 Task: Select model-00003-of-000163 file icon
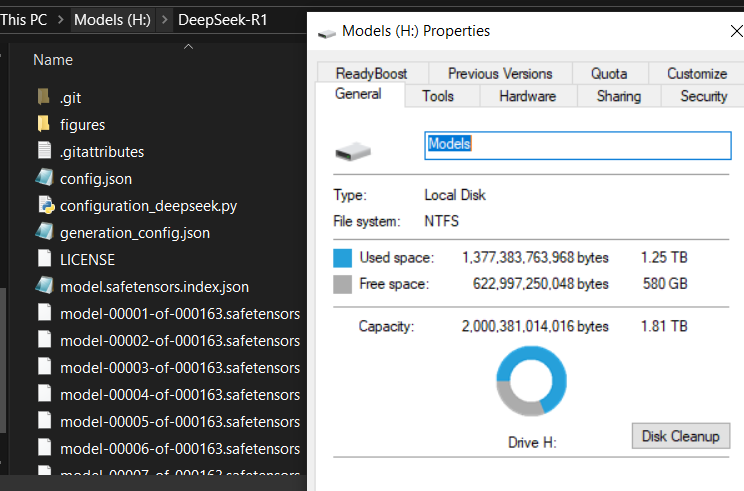tap(45, 367)
